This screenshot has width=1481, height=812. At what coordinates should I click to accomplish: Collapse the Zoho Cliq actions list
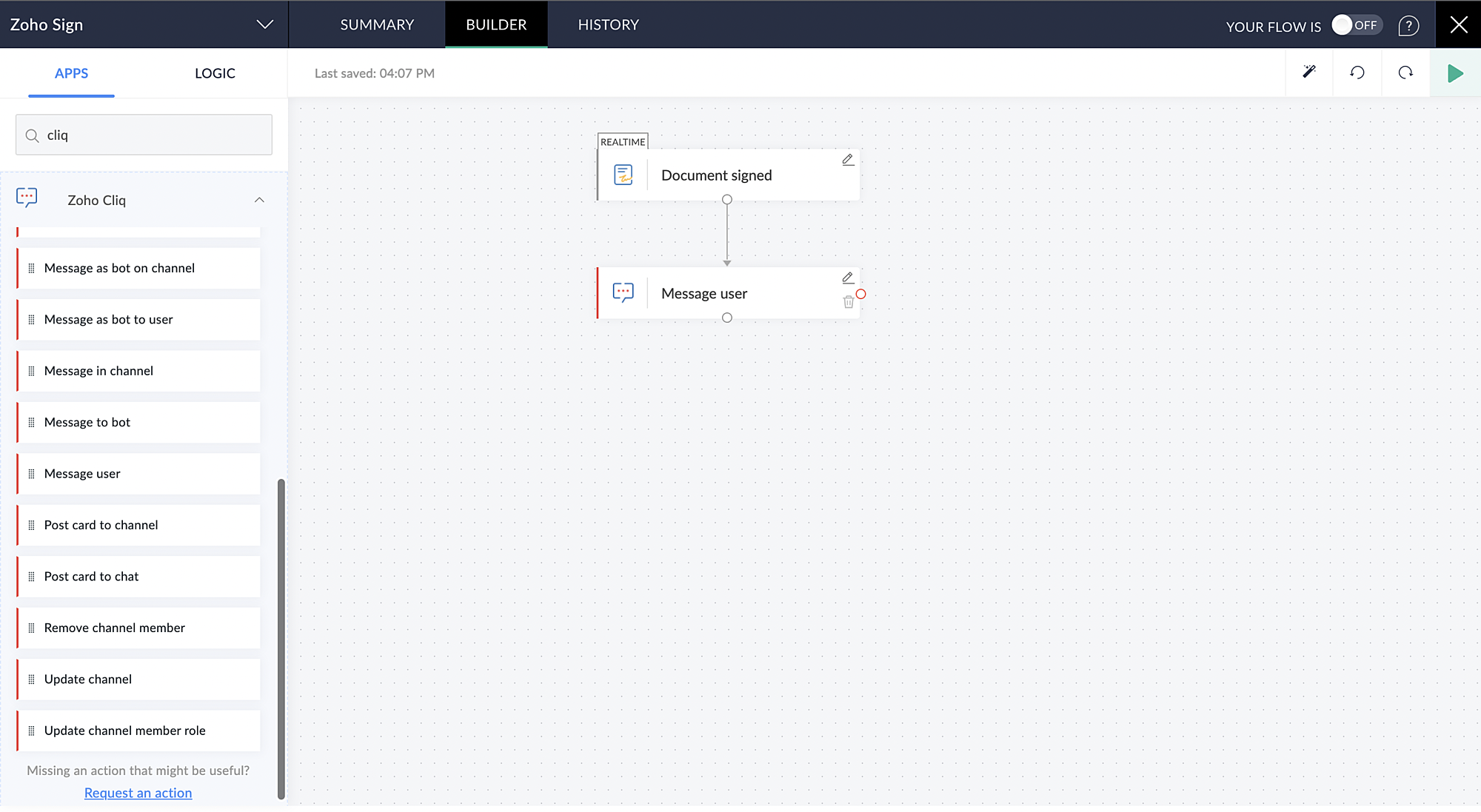point(259,200)
